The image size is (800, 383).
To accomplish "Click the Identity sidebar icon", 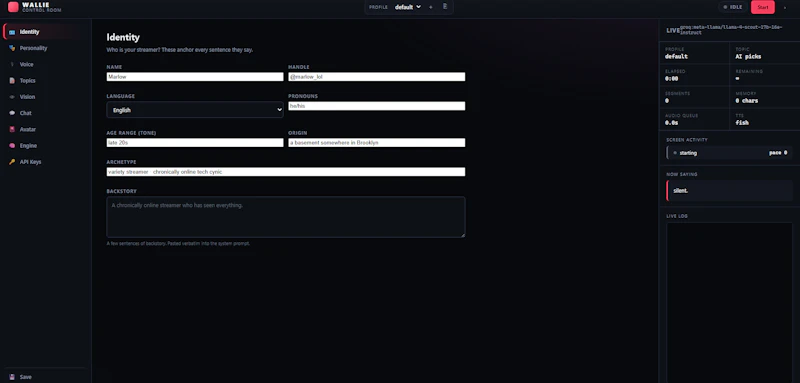I will click(12, 32).
